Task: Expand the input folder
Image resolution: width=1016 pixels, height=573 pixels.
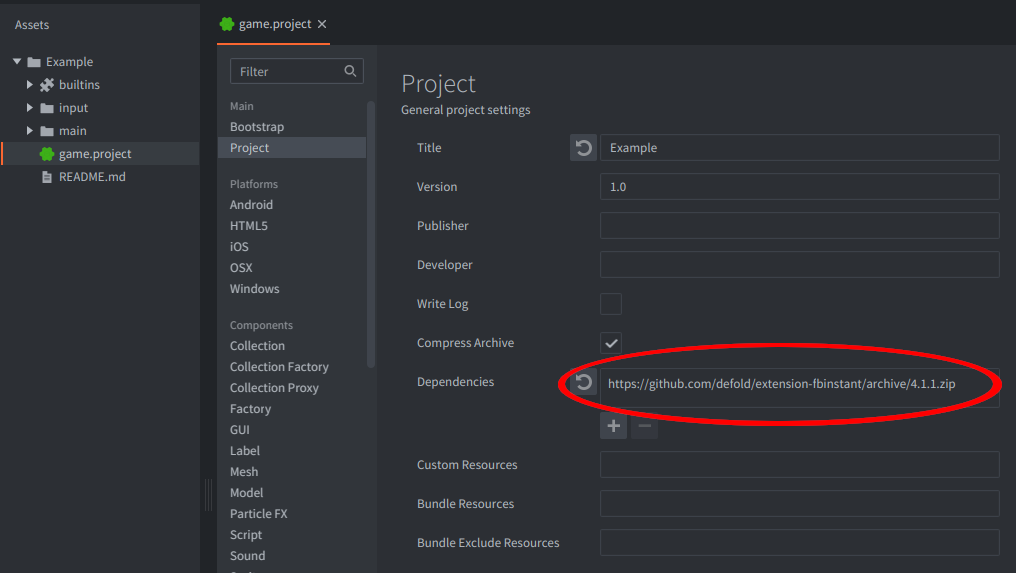Action: click(x=30, y=108)
